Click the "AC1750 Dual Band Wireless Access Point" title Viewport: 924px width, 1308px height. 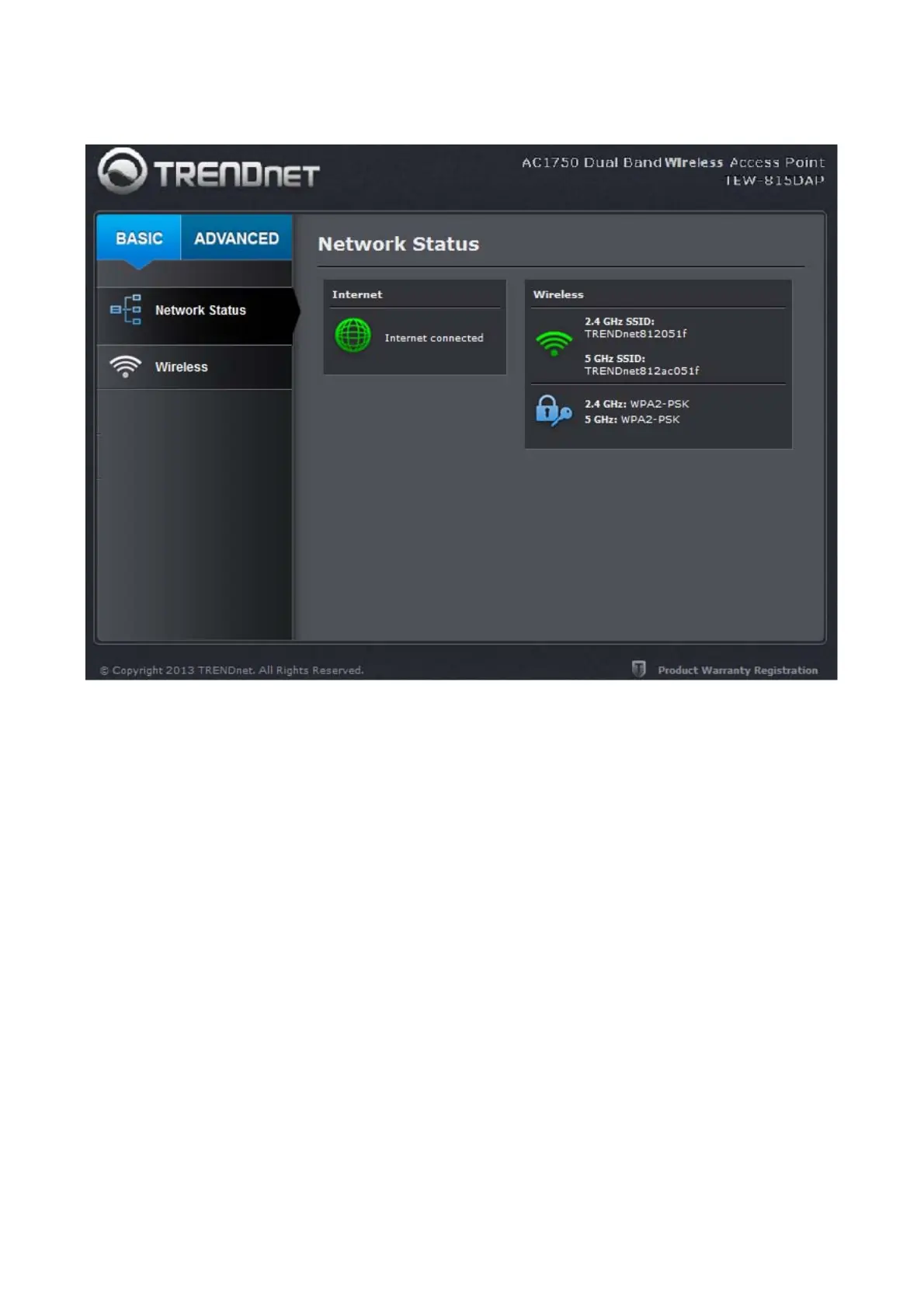click(x=673, y=162)
